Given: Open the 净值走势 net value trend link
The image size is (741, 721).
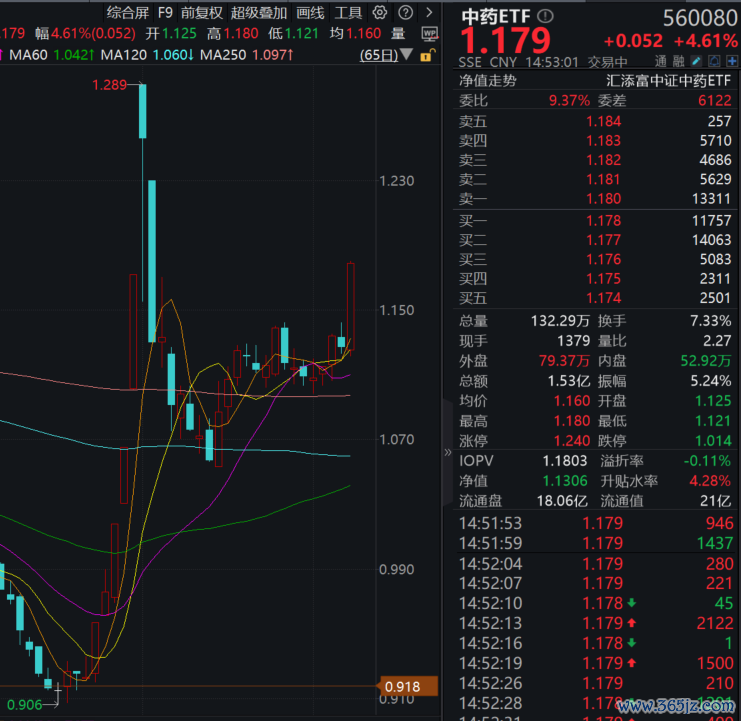Looking at the screenshot, I should pyautogui.click(x=487, y=81).
